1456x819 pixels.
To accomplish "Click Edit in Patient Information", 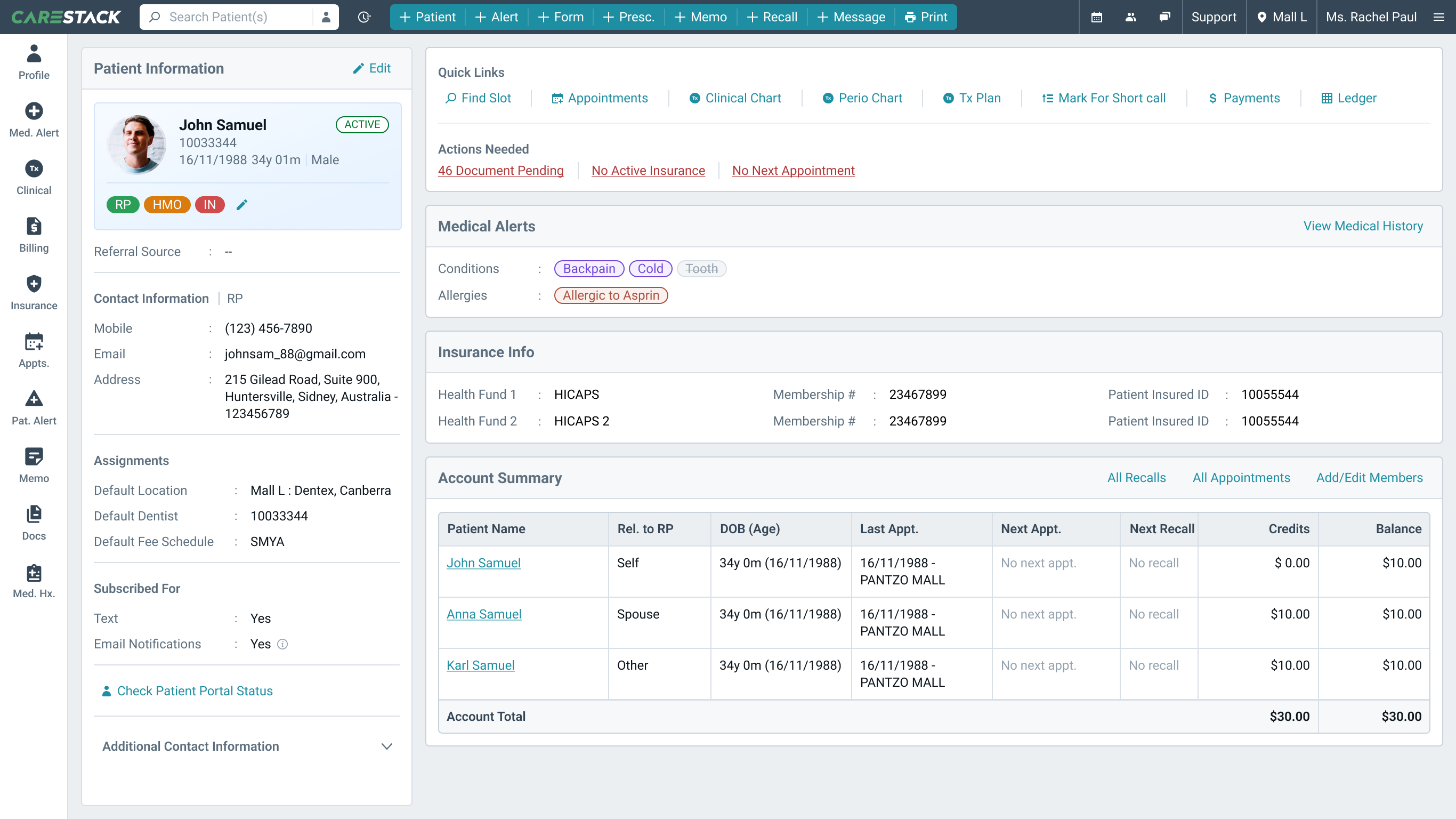I will coord(372,68).
